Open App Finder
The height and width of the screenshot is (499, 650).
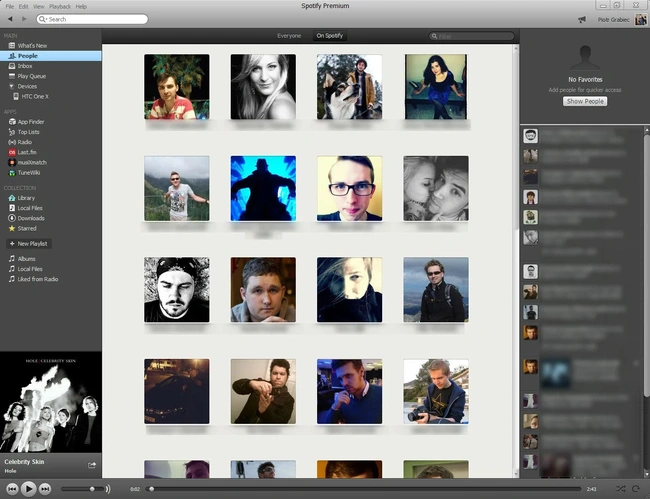point(30,122)
